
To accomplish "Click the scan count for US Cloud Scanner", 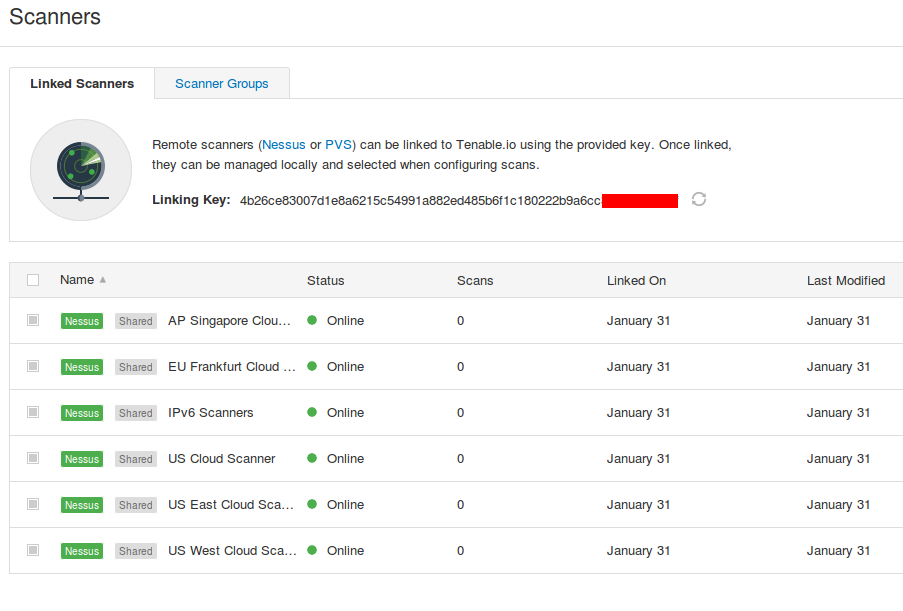I will [x=461, y=459].
